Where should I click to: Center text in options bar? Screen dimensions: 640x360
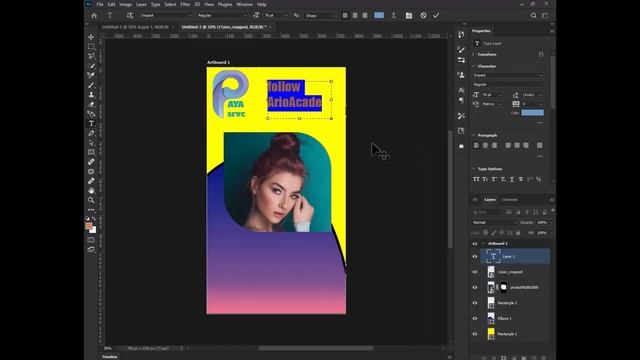click(x=355, y=16)
